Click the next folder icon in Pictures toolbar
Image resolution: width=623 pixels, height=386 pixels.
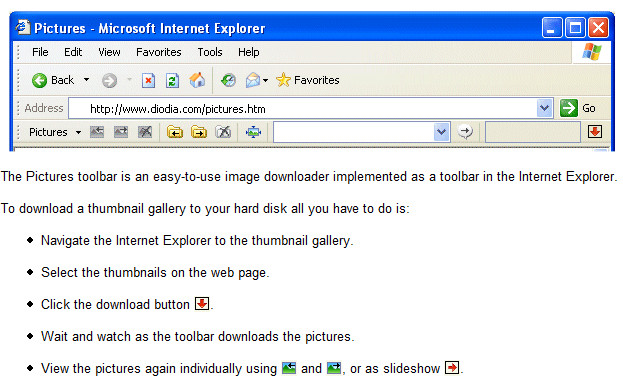pyautogui.click(x=199, y=132)
